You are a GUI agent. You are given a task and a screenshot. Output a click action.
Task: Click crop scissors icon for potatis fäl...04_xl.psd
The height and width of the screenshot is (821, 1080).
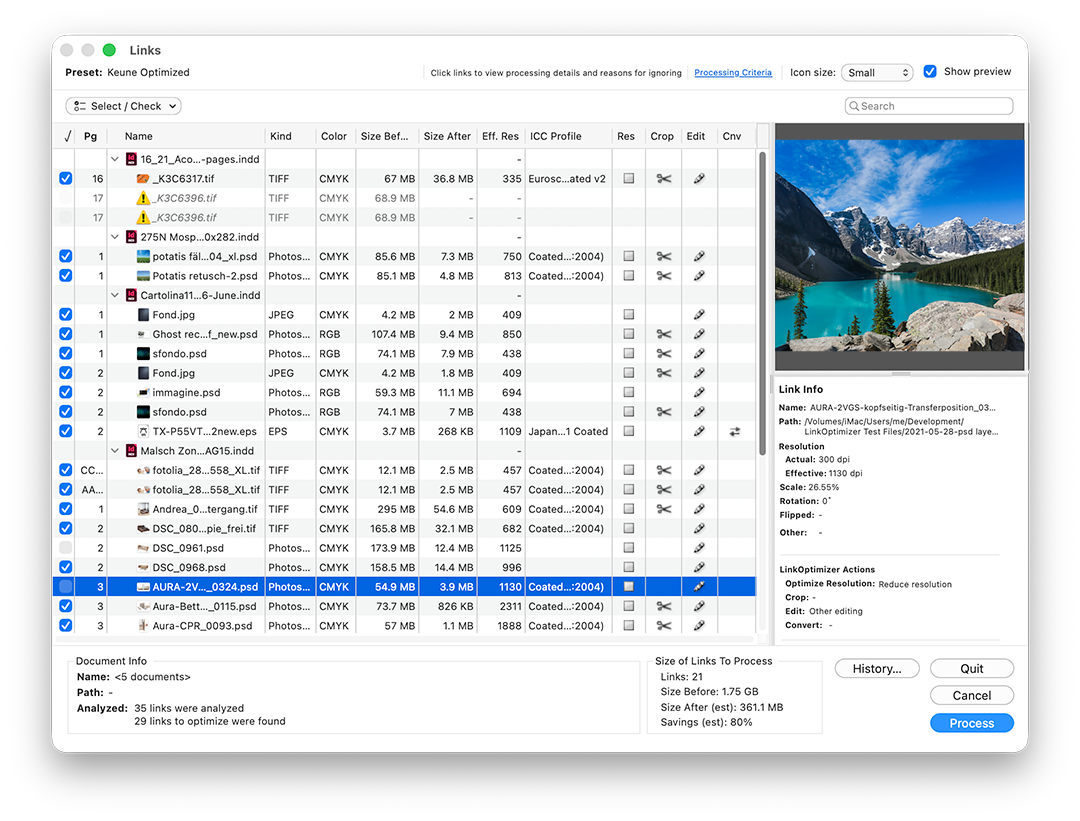tap(663, 256)
